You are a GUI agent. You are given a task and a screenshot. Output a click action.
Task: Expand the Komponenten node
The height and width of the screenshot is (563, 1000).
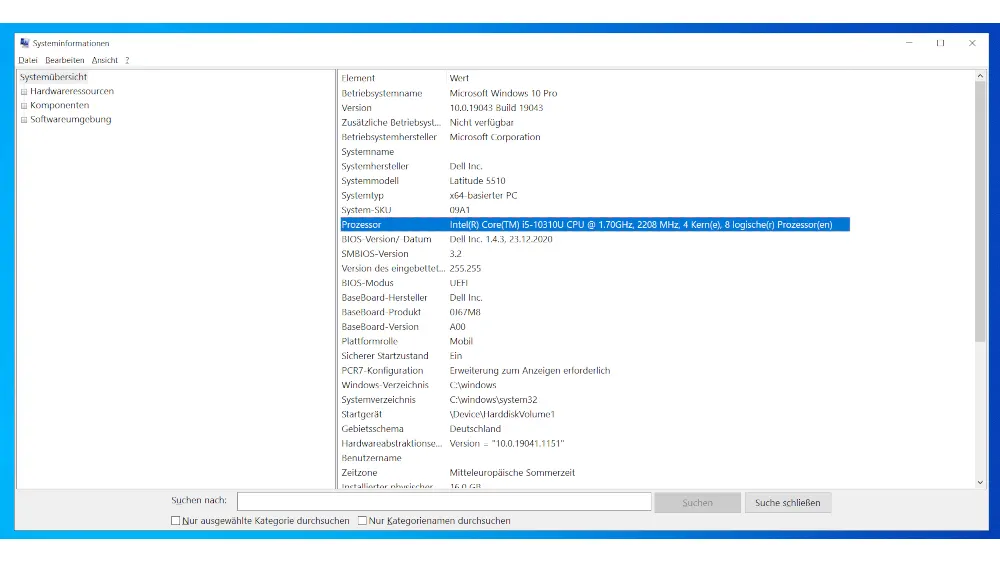tap(24, 106)
